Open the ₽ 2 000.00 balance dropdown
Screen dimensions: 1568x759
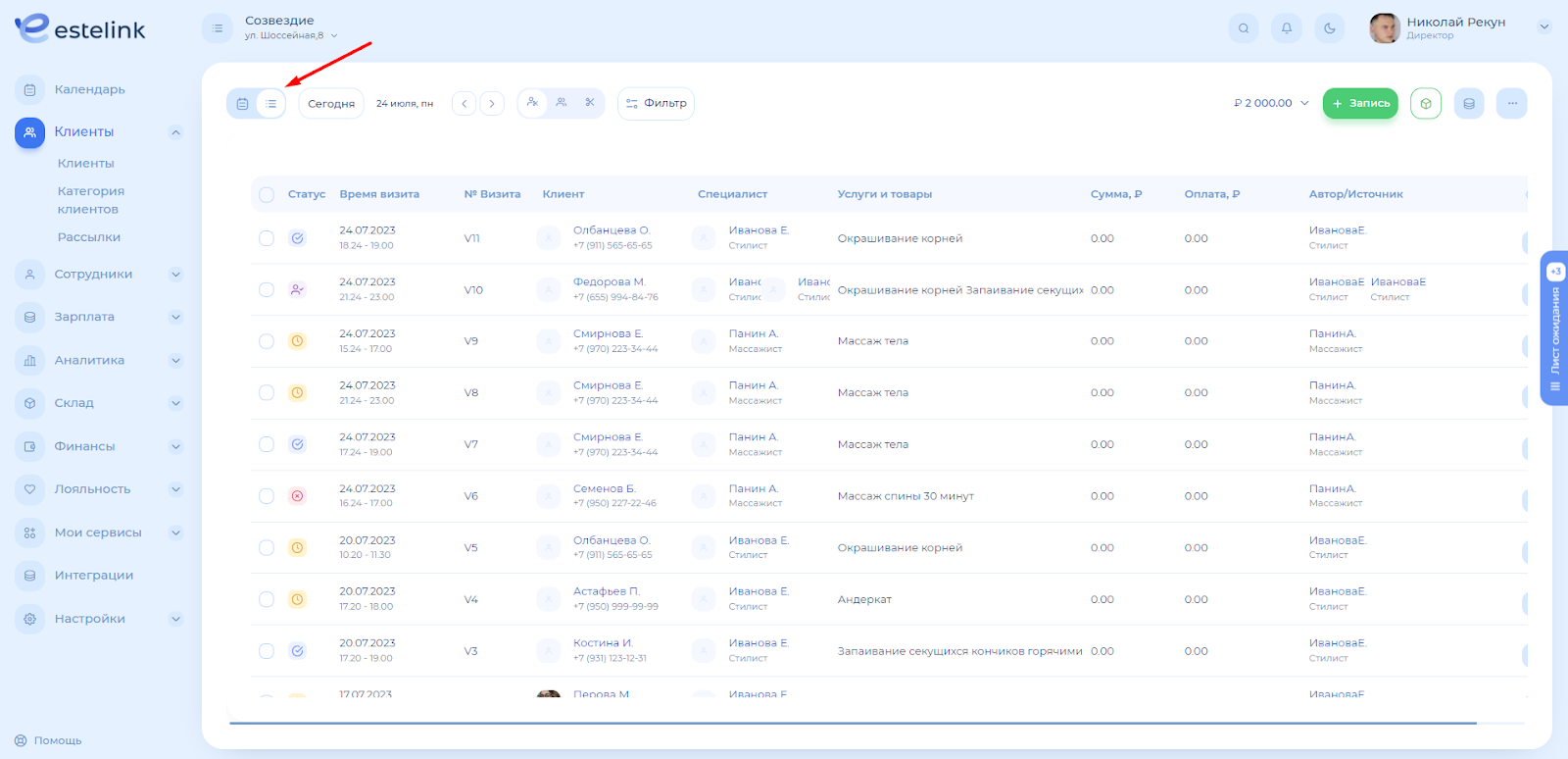pyautogui.click(x=1271, y=104)
